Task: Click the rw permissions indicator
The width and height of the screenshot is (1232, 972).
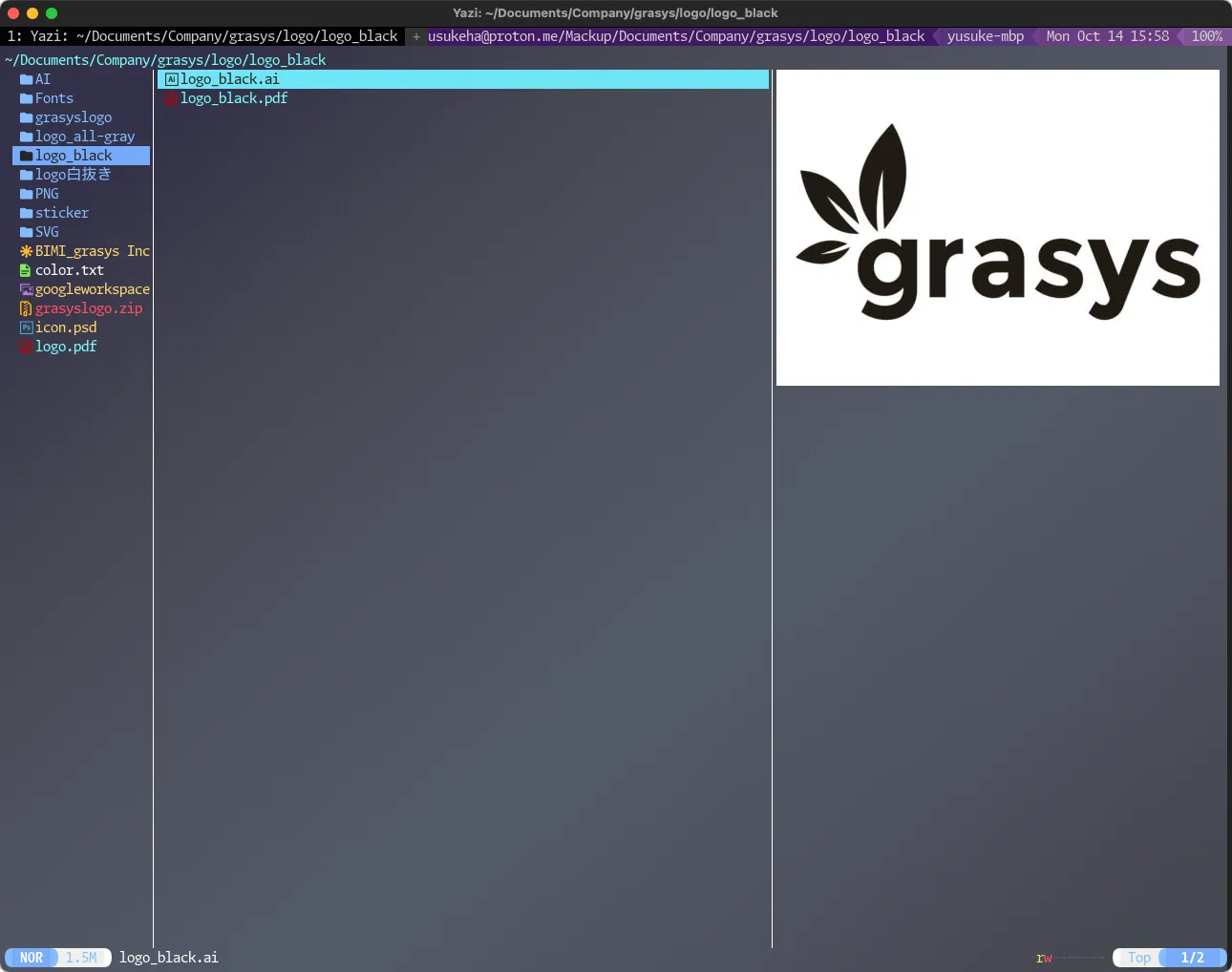Action: [x=1044, y=958]
